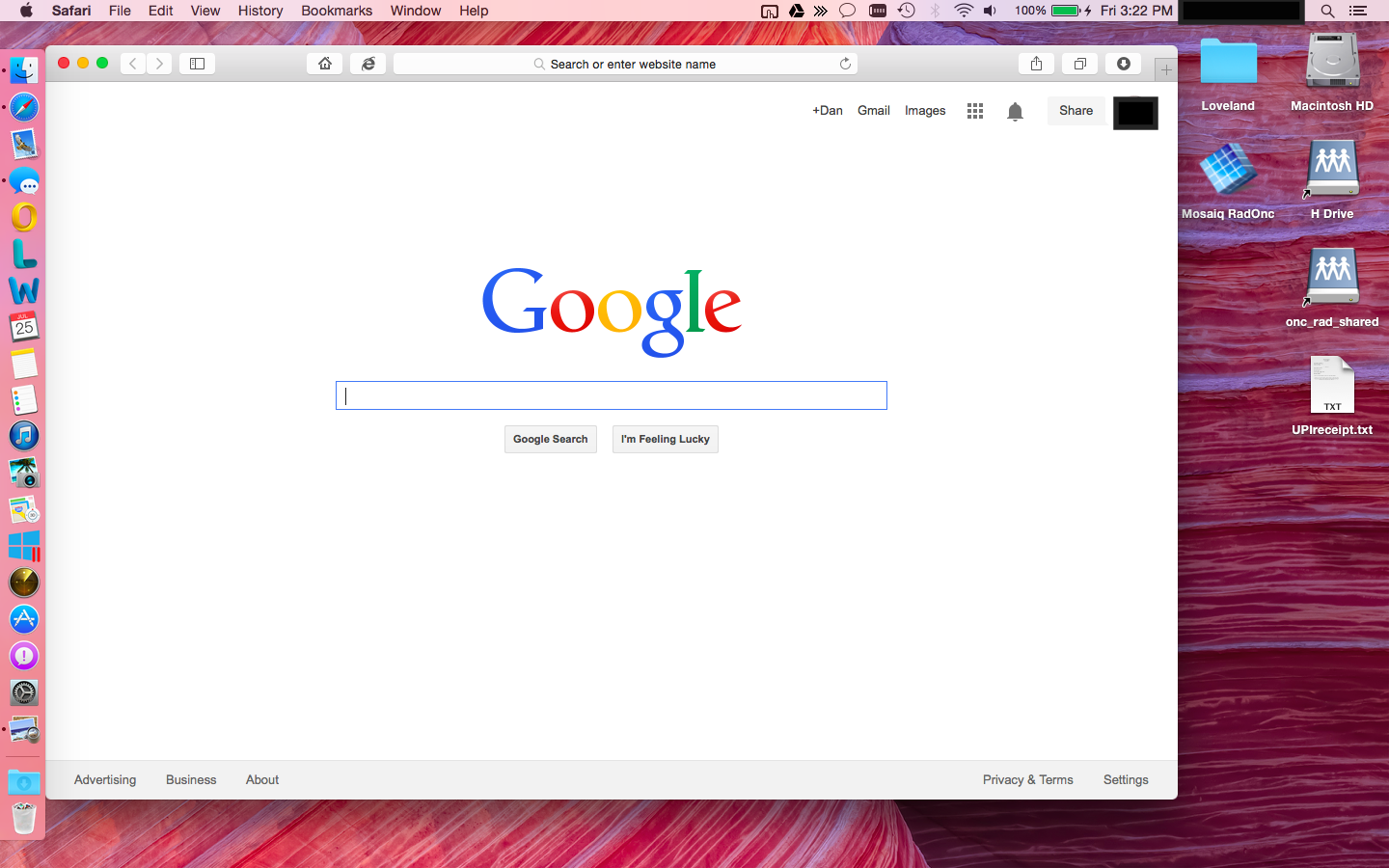Open Google Drive menu bar icon
Viewport: 1389px width, 868px height.
coord(797,11)
